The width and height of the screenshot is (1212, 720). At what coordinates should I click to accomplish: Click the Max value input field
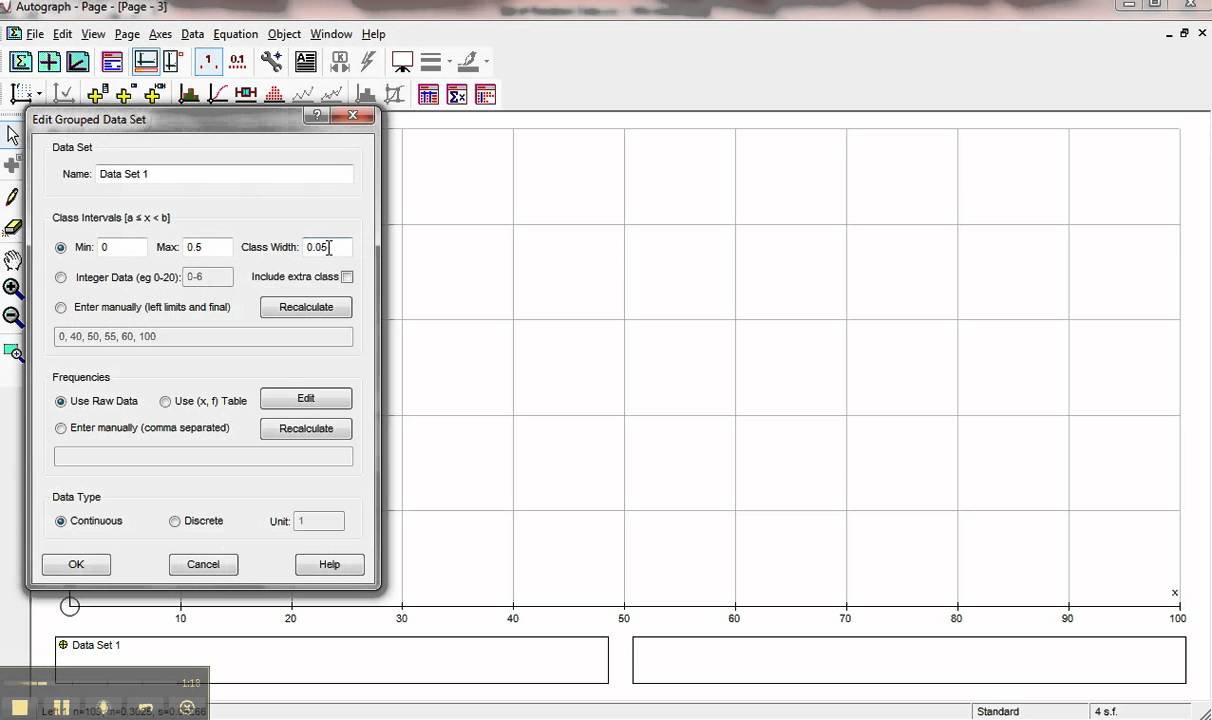(207, 247)
